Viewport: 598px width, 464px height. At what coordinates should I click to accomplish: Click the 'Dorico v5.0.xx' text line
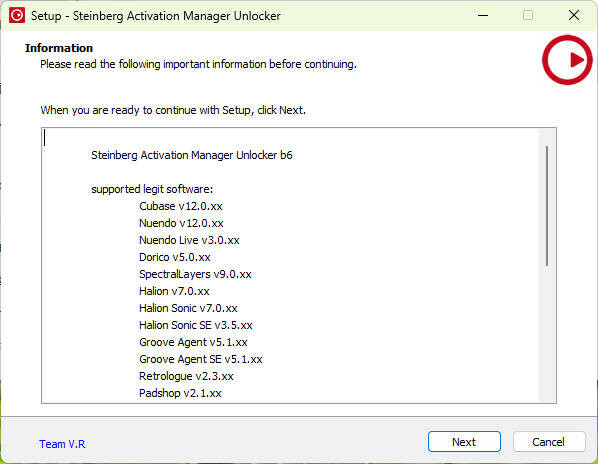(x=175, y=257)
